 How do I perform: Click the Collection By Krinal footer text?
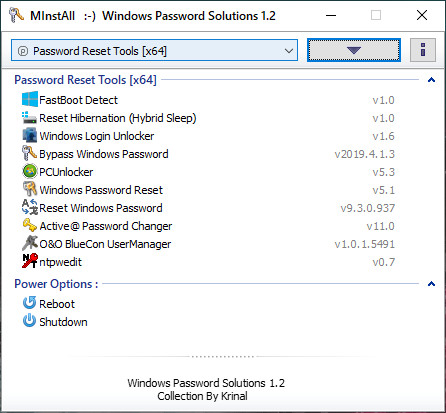202,396
